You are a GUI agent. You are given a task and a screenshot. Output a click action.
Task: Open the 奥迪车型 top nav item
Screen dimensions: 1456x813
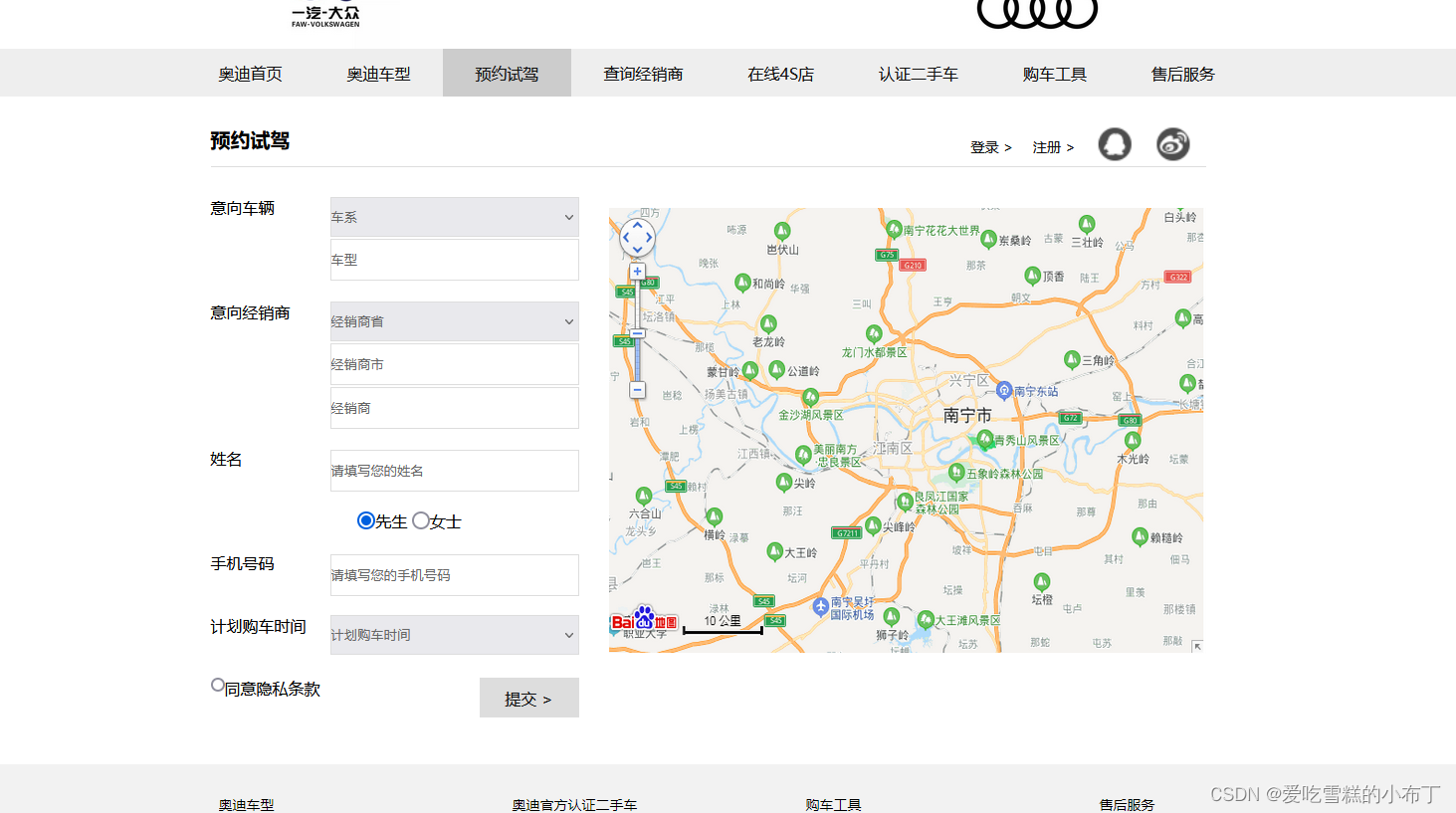coord(378,74)
